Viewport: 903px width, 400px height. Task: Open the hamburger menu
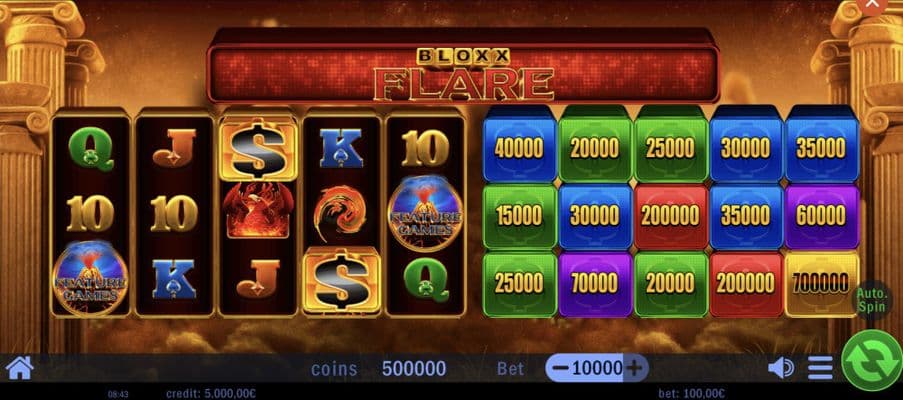(x=820, y=368)
